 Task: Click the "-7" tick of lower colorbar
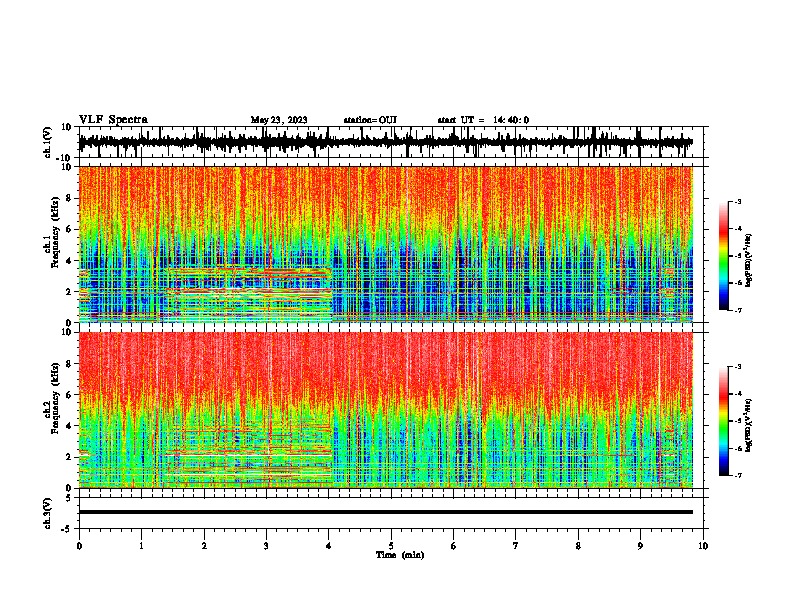(738, 476)
